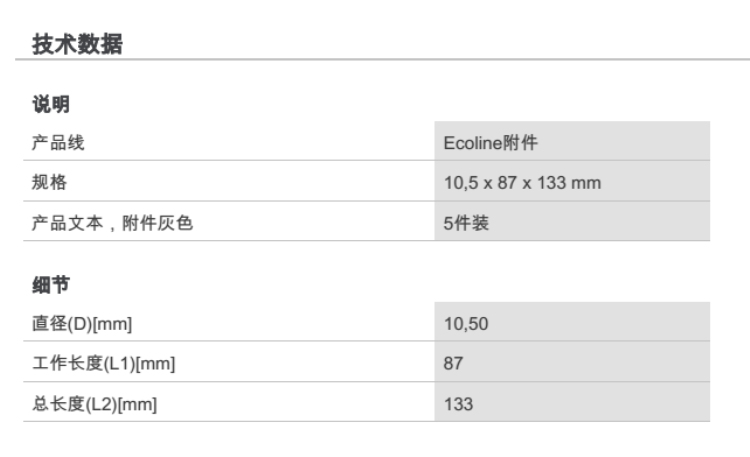Click the 细节 subsection heading

pos(51,285)
